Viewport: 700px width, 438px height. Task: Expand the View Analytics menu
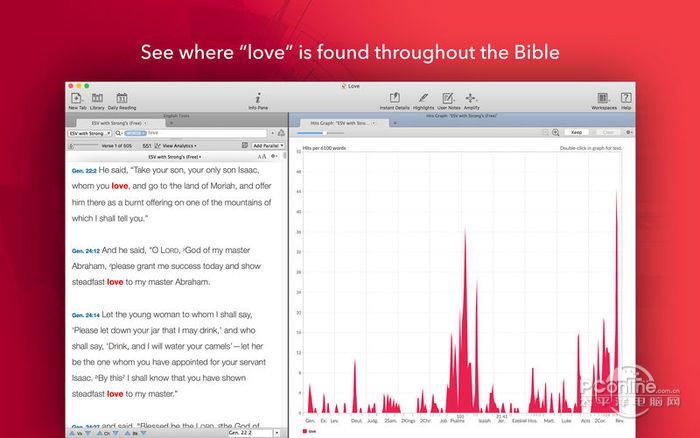(x=179, y=146)
